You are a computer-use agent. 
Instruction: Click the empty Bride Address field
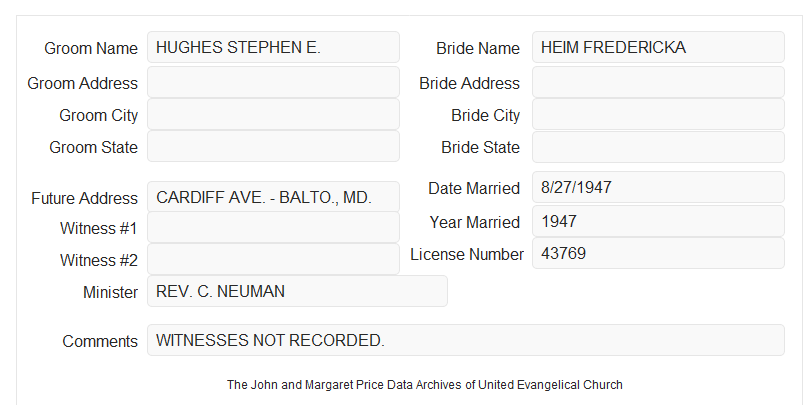click(658, 82)
